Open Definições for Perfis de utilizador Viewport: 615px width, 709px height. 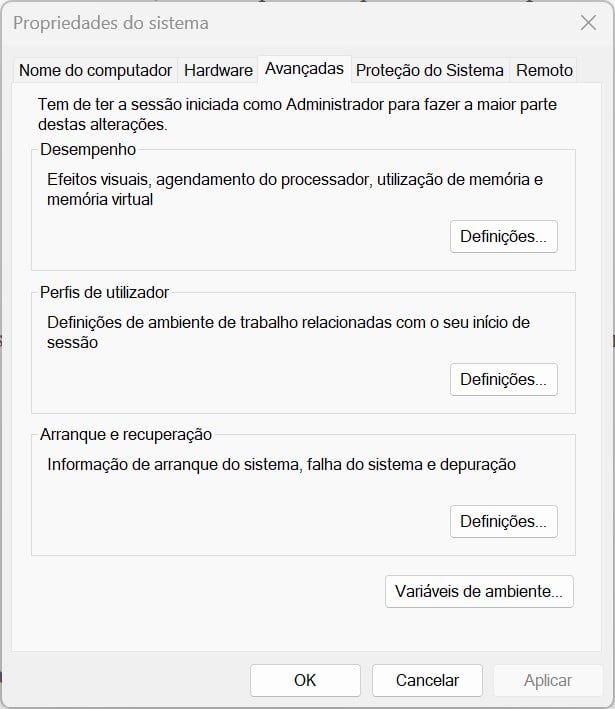(503, 380)
